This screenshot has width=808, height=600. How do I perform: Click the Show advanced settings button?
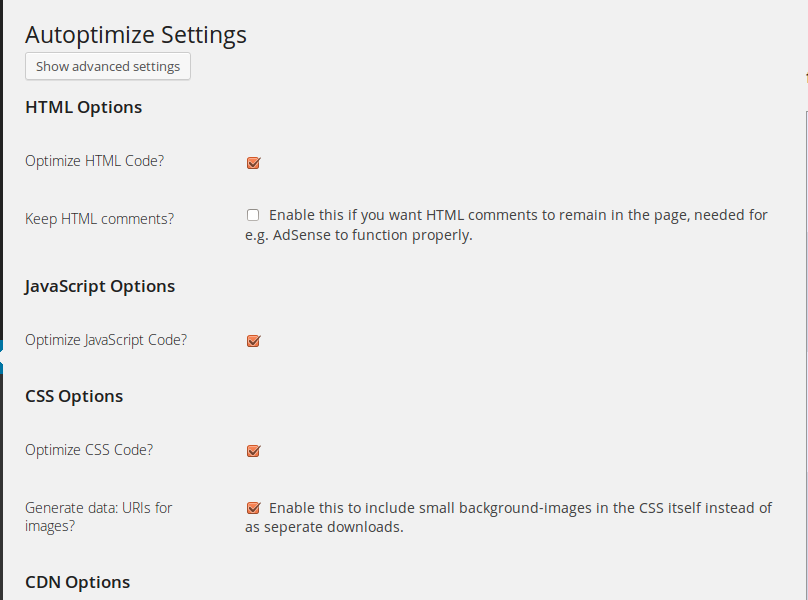coord(108,67)
